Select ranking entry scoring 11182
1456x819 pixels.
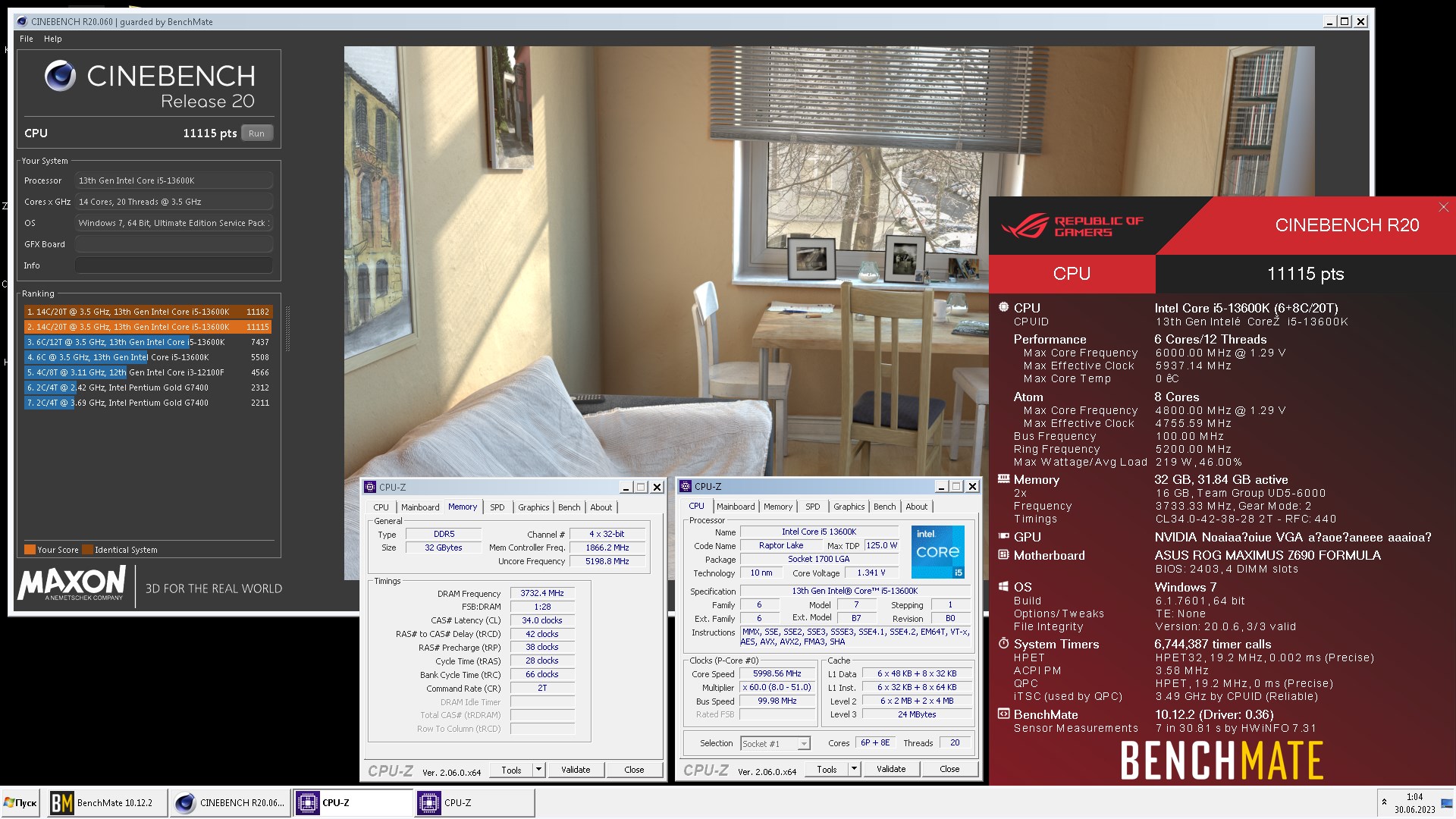pyautogui.click(x=148, y=312)
